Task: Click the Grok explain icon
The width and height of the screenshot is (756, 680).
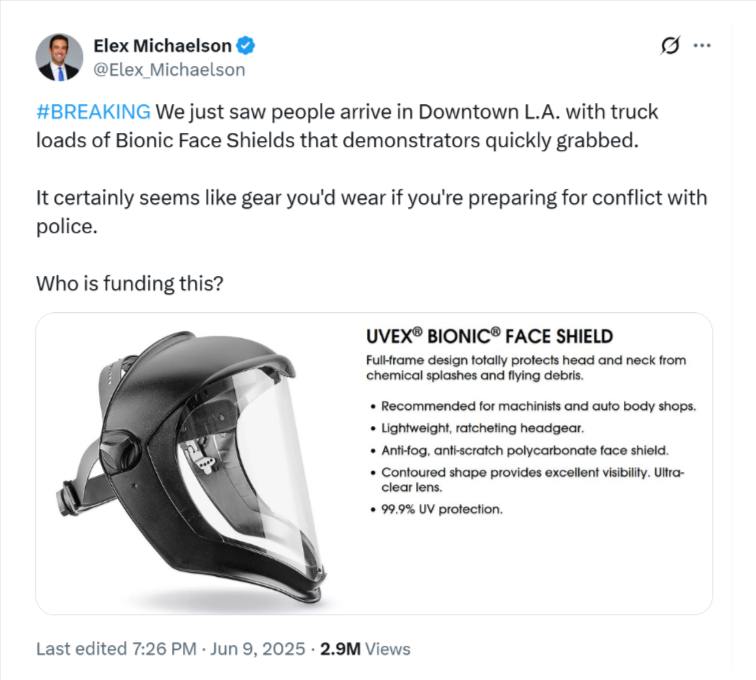Action: tap(671, 46)
